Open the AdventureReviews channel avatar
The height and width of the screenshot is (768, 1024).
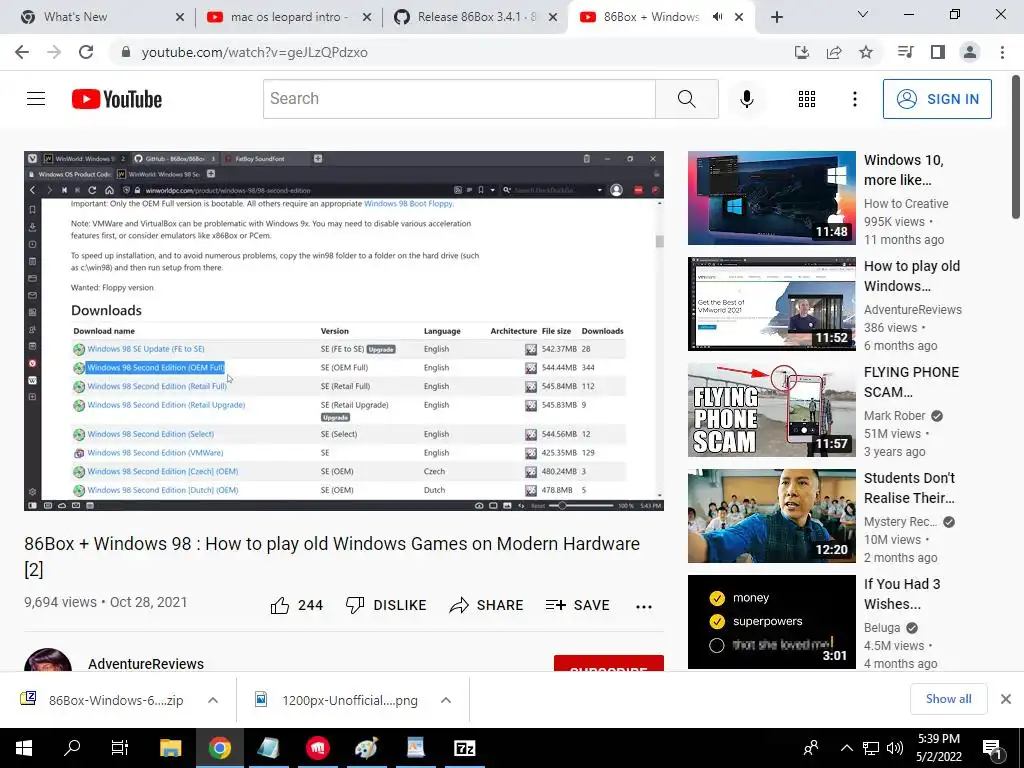[48, 660]
